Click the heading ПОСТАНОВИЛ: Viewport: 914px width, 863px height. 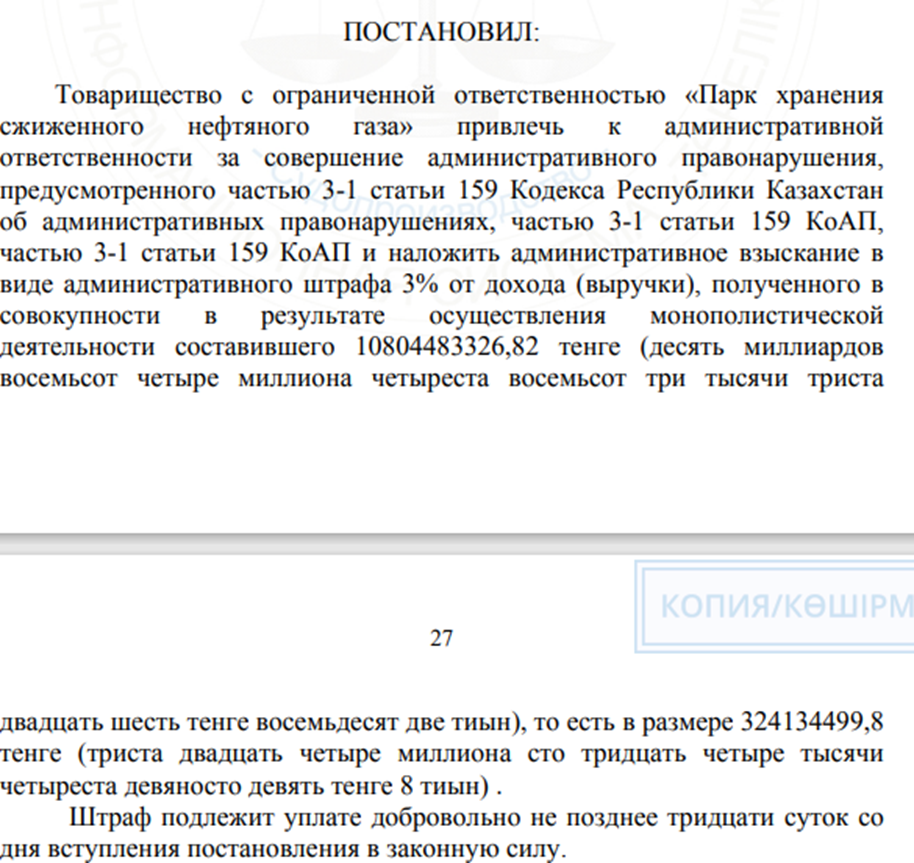click(441, 31)
